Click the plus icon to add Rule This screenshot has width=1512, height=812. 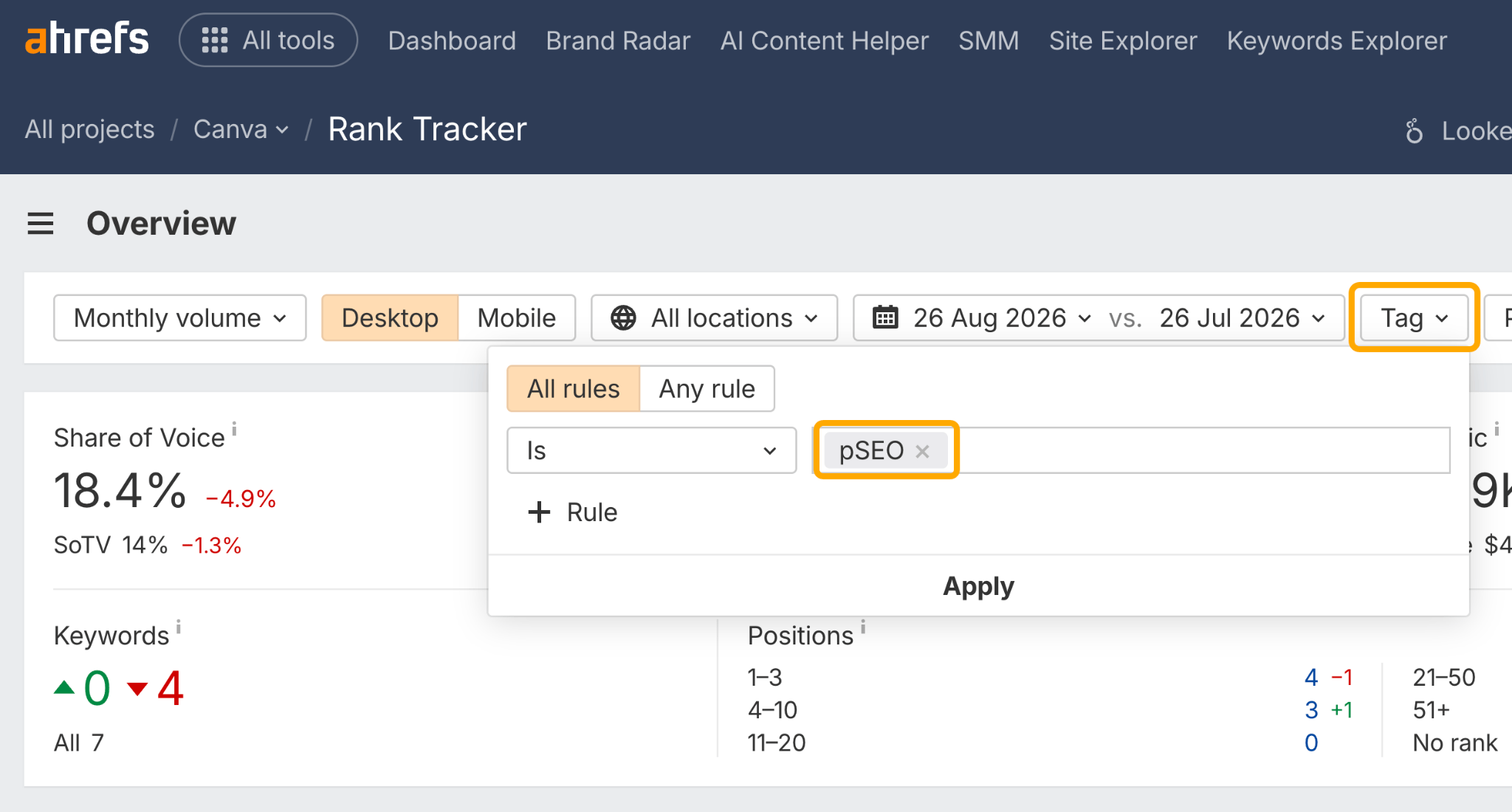pos(539,512)
